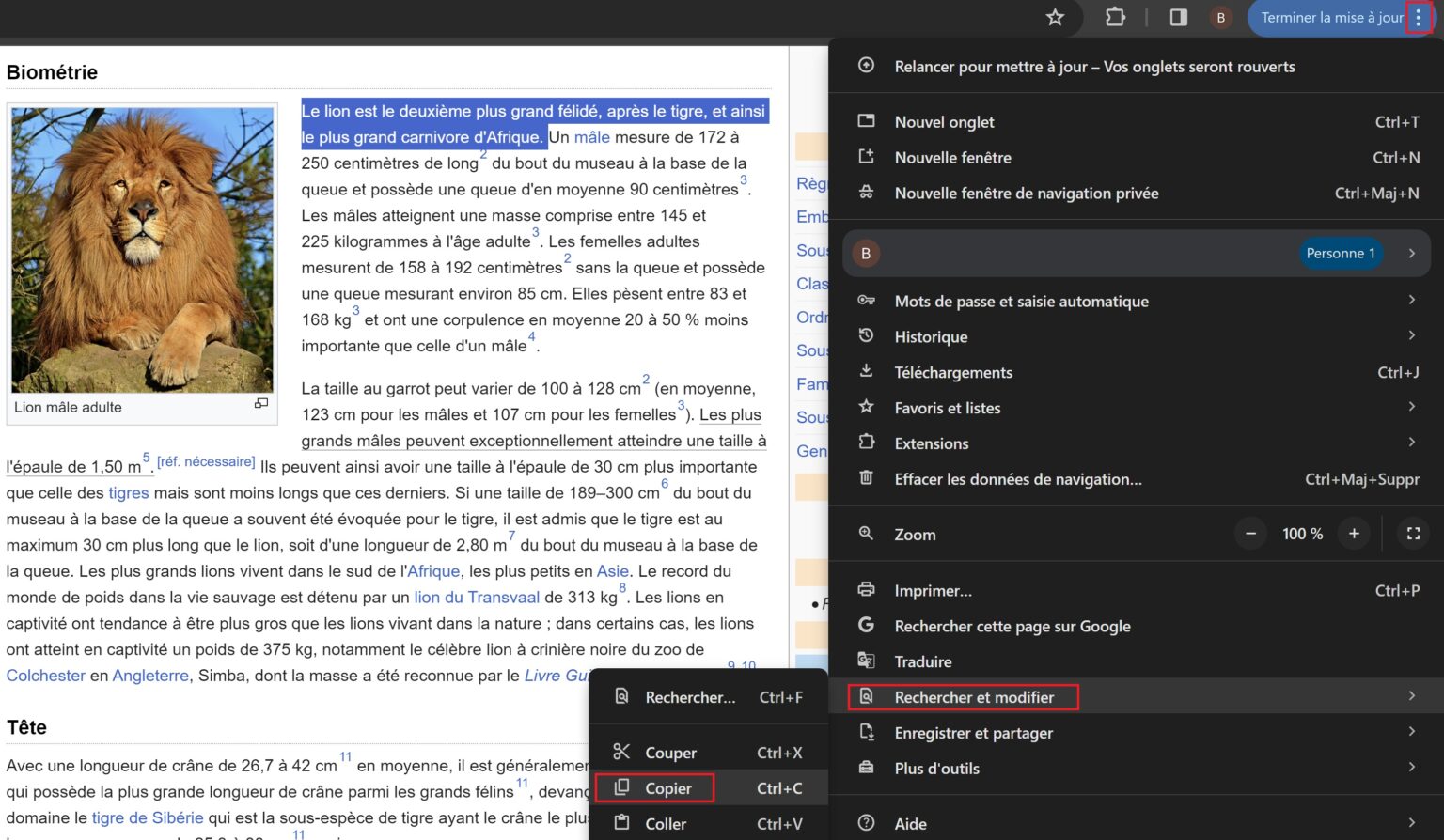This screenshot has width=1444, height=840.
Task: Click the Traduire icon in the menu
Action: click(866, 661)
